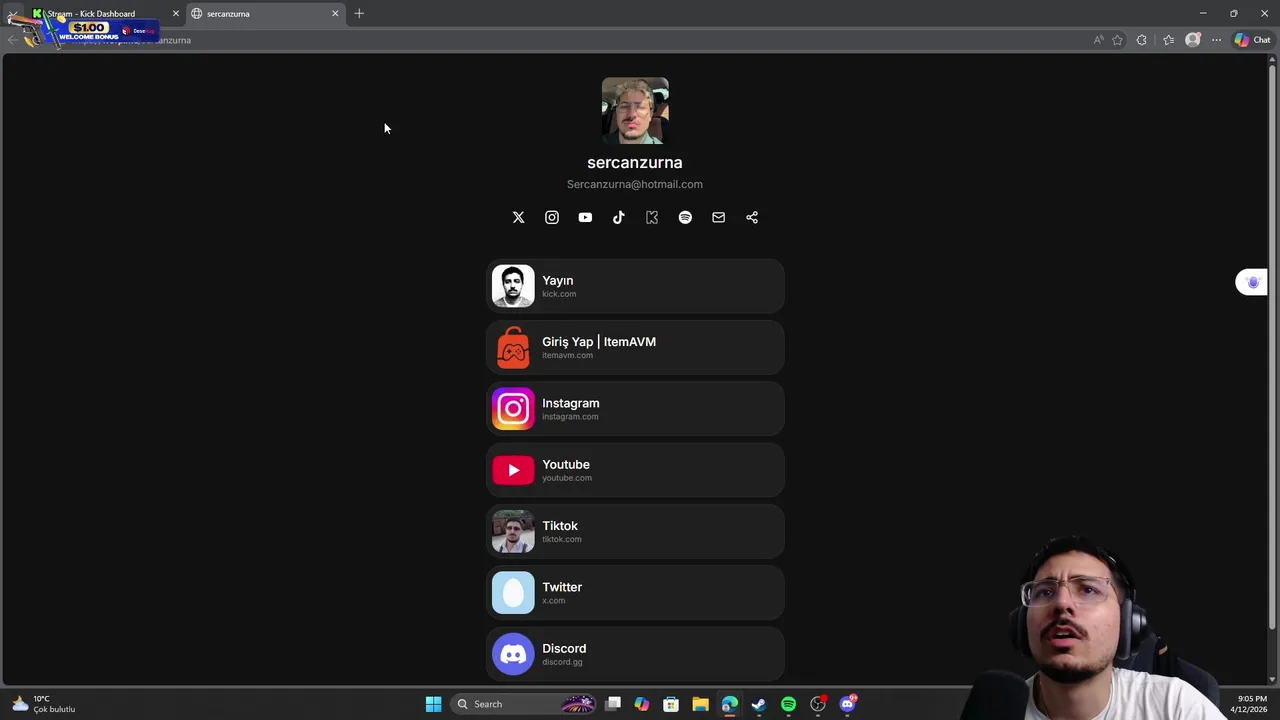Click the share icon in the social row
Image resolution: width=1280 pixels, height=720 pixels.
click(x=752, y=217)
